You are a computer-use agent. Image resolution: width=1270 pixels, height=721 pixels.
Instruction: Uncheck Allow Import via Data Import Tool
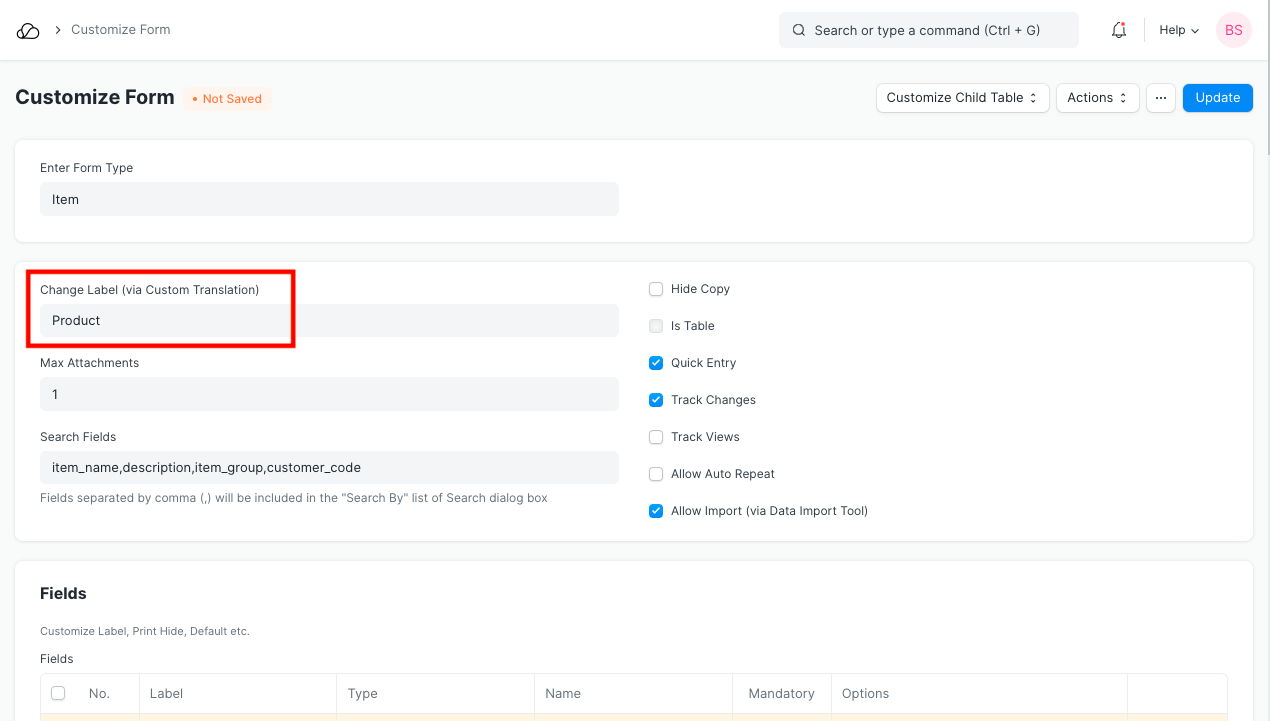tap(656, 511)
